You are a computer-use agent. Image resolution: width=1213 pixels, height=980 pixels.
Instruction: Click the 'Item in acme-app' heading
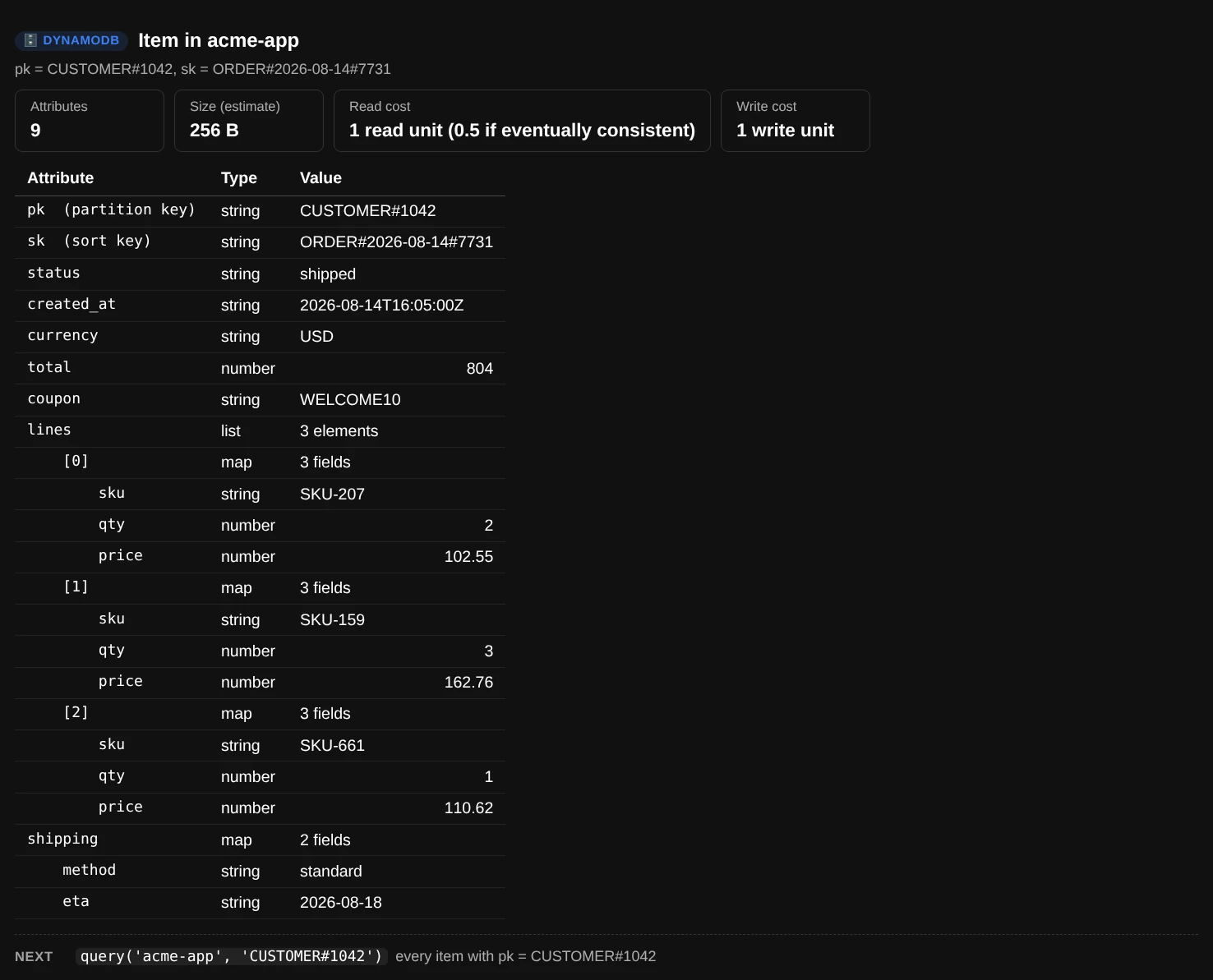[219, 40]
